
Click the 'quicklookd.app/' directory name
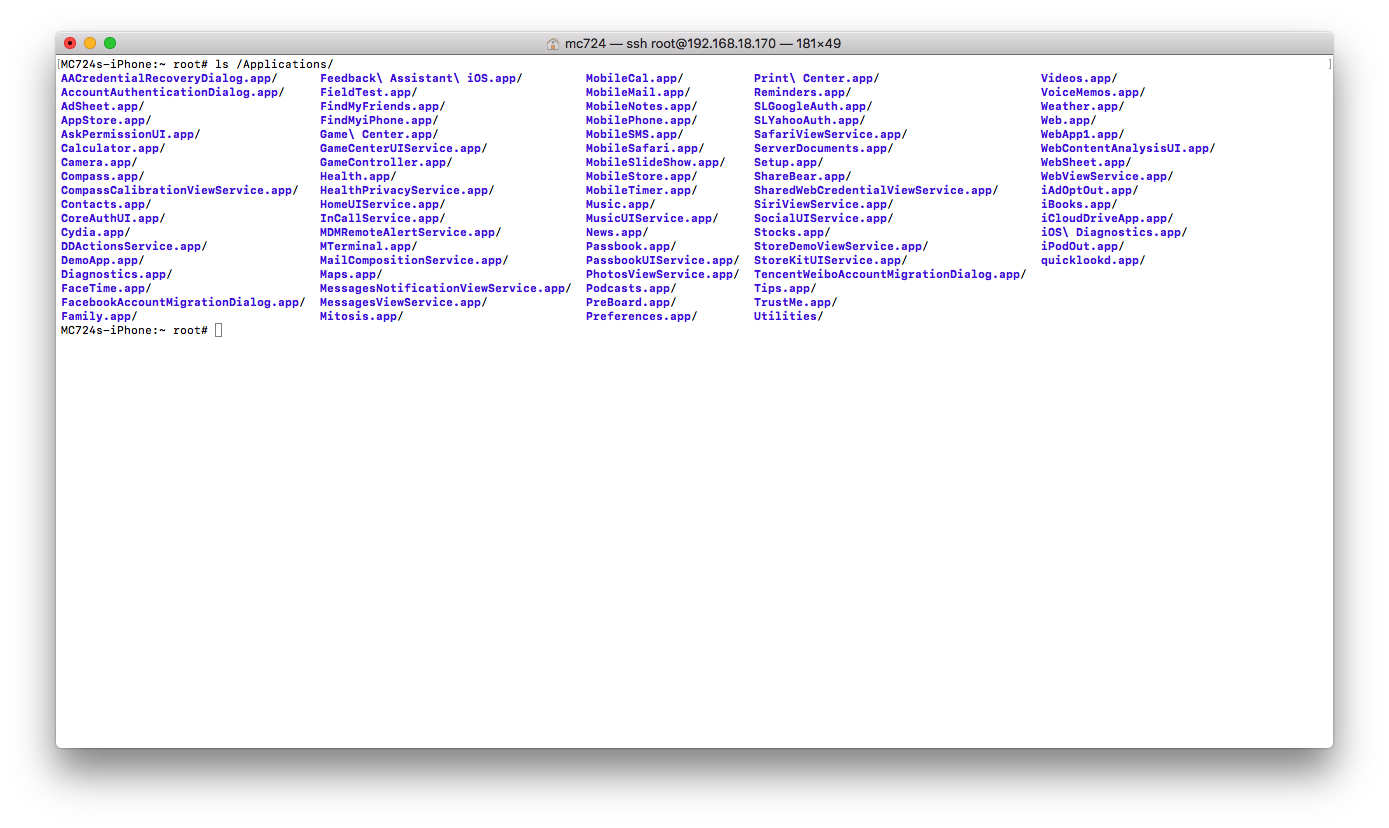tap(1093, 260)
